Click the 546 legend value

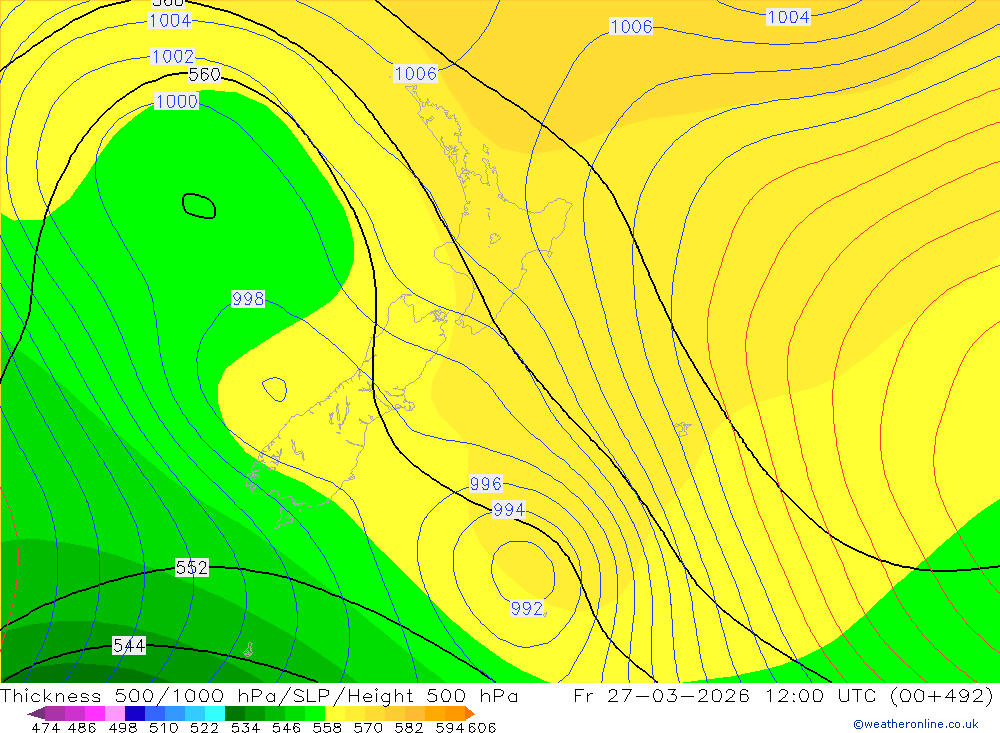pos(286,727)
